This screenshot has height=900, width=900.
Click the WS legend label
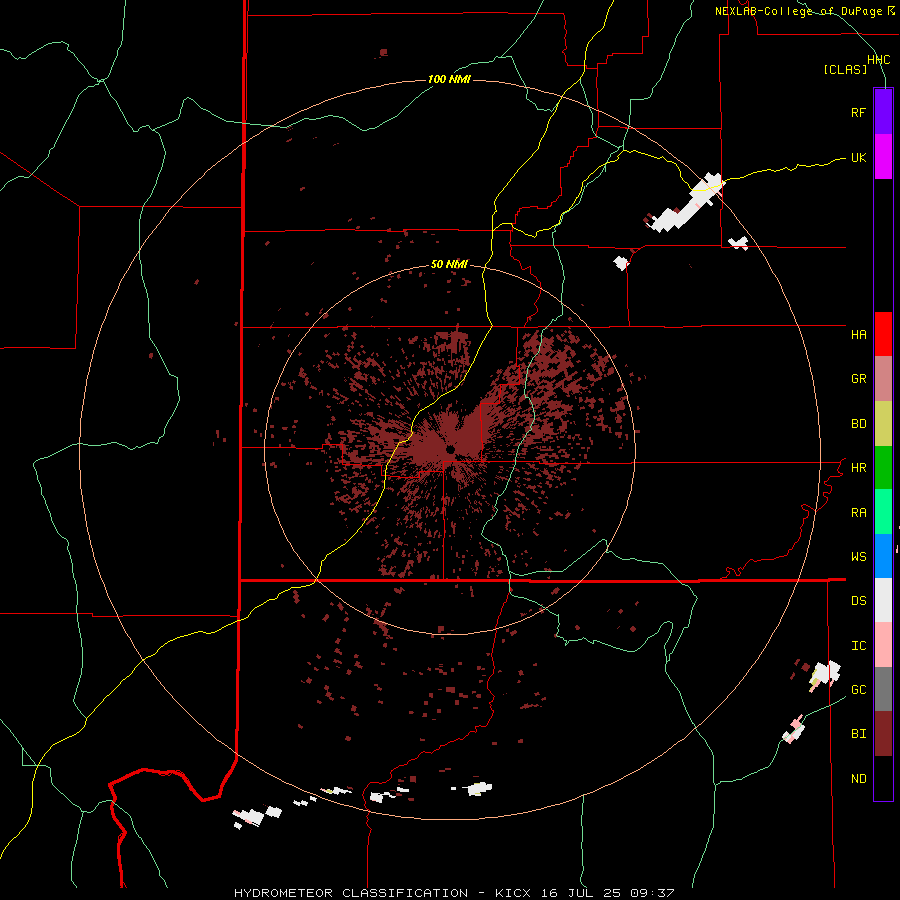point(858,556)
